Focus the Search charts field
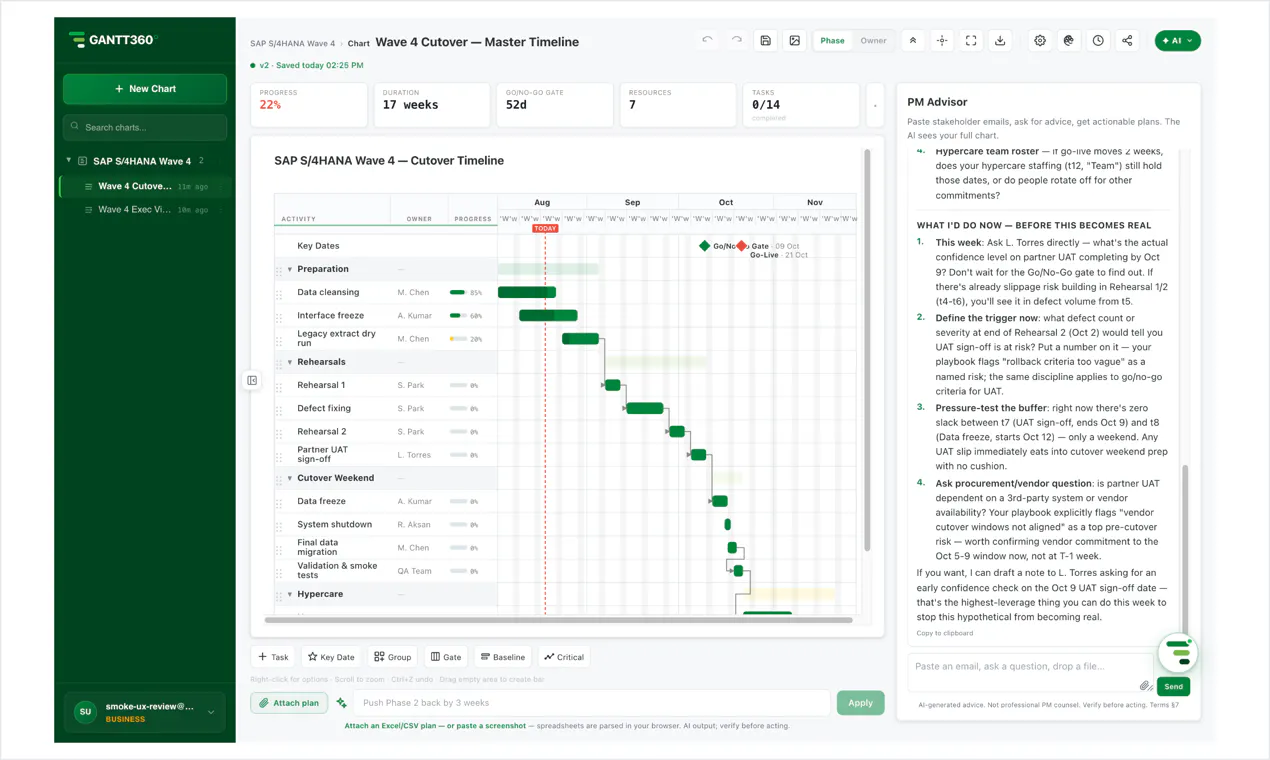 point(145,127)
